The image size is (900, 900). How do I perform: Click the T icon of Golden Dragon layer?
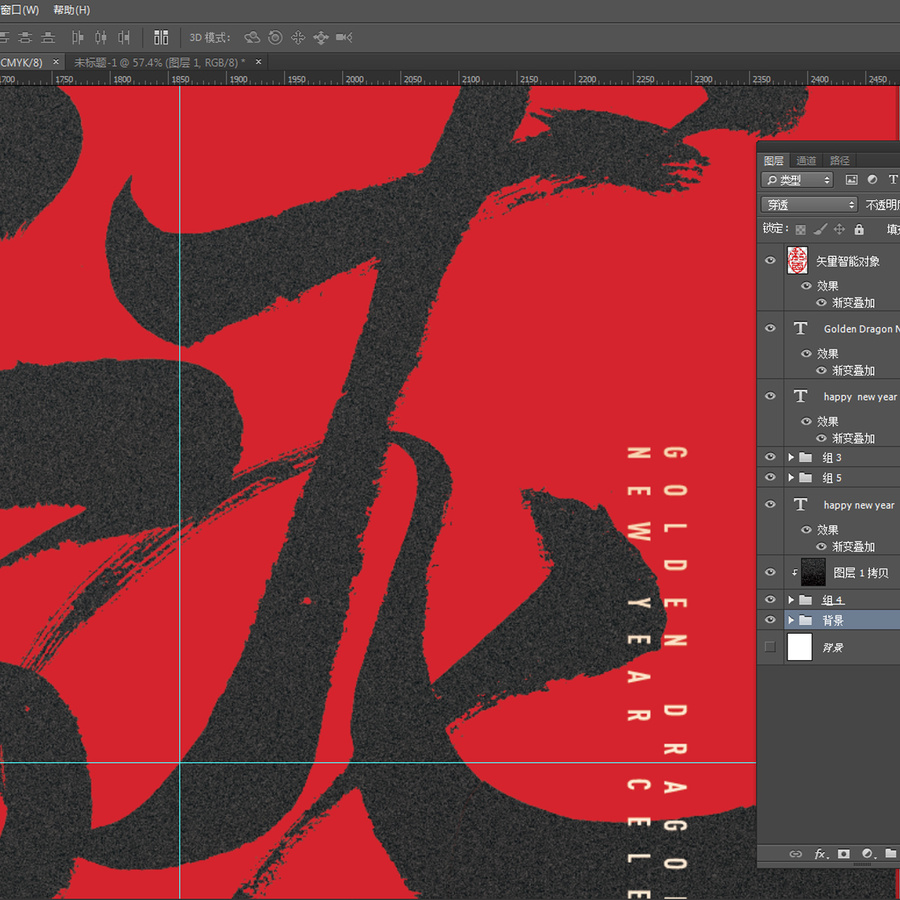pyautogui.click(x=801, y=328)
